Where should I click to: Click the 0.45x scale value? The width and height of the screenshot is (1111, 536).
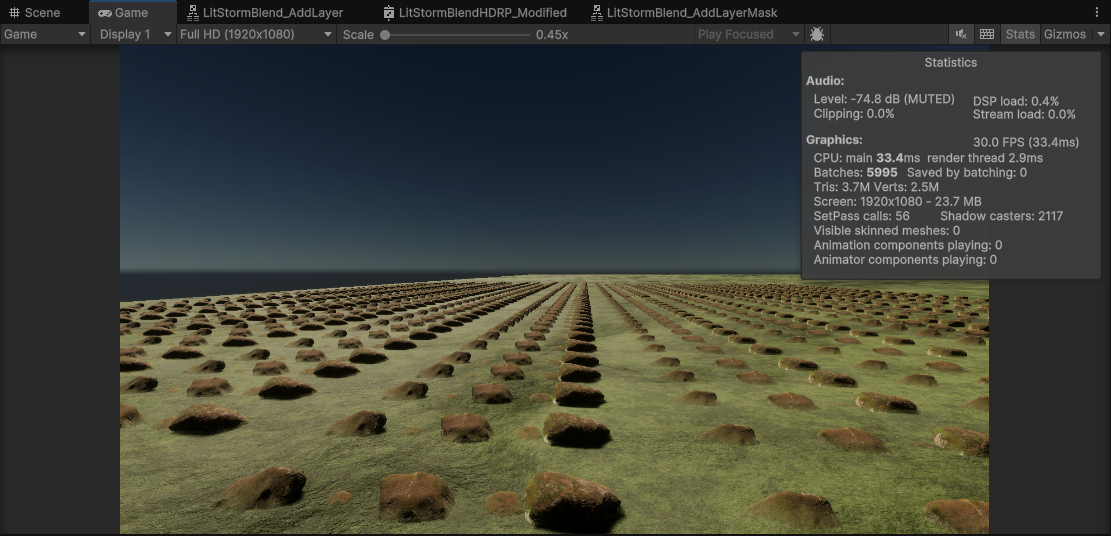[x=552, y=35]
